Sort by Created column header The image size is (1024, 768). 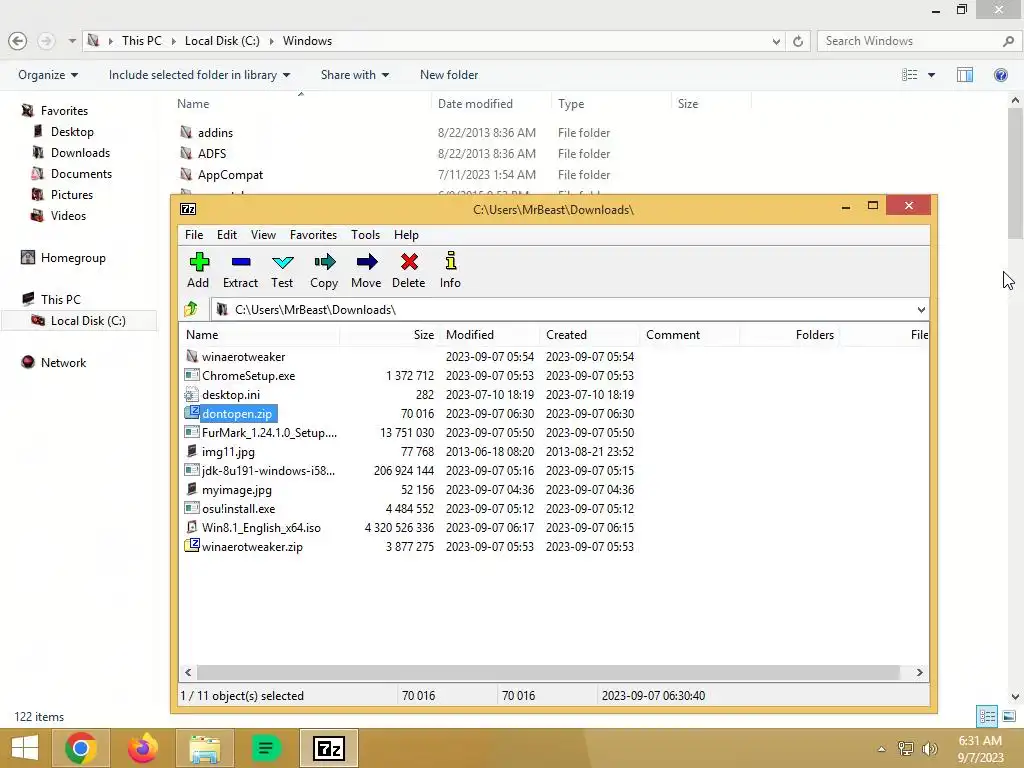pyautogui.click(x=590, y=335)
